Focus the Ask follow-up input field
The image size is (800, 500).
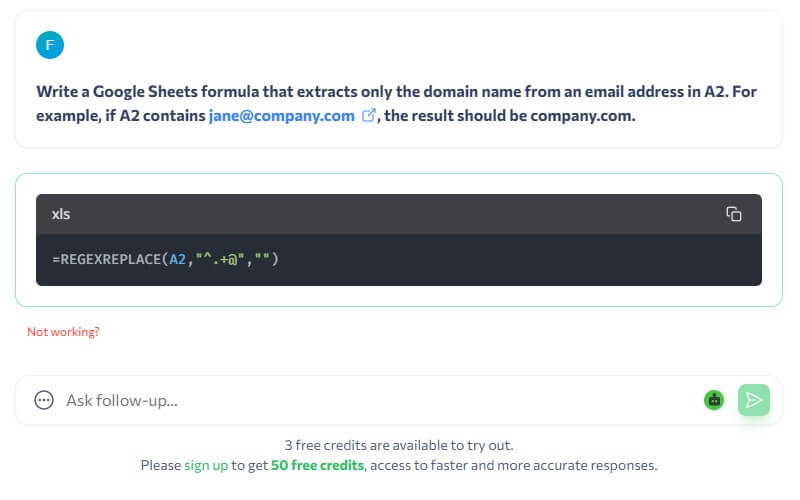[x=378, y=401]
